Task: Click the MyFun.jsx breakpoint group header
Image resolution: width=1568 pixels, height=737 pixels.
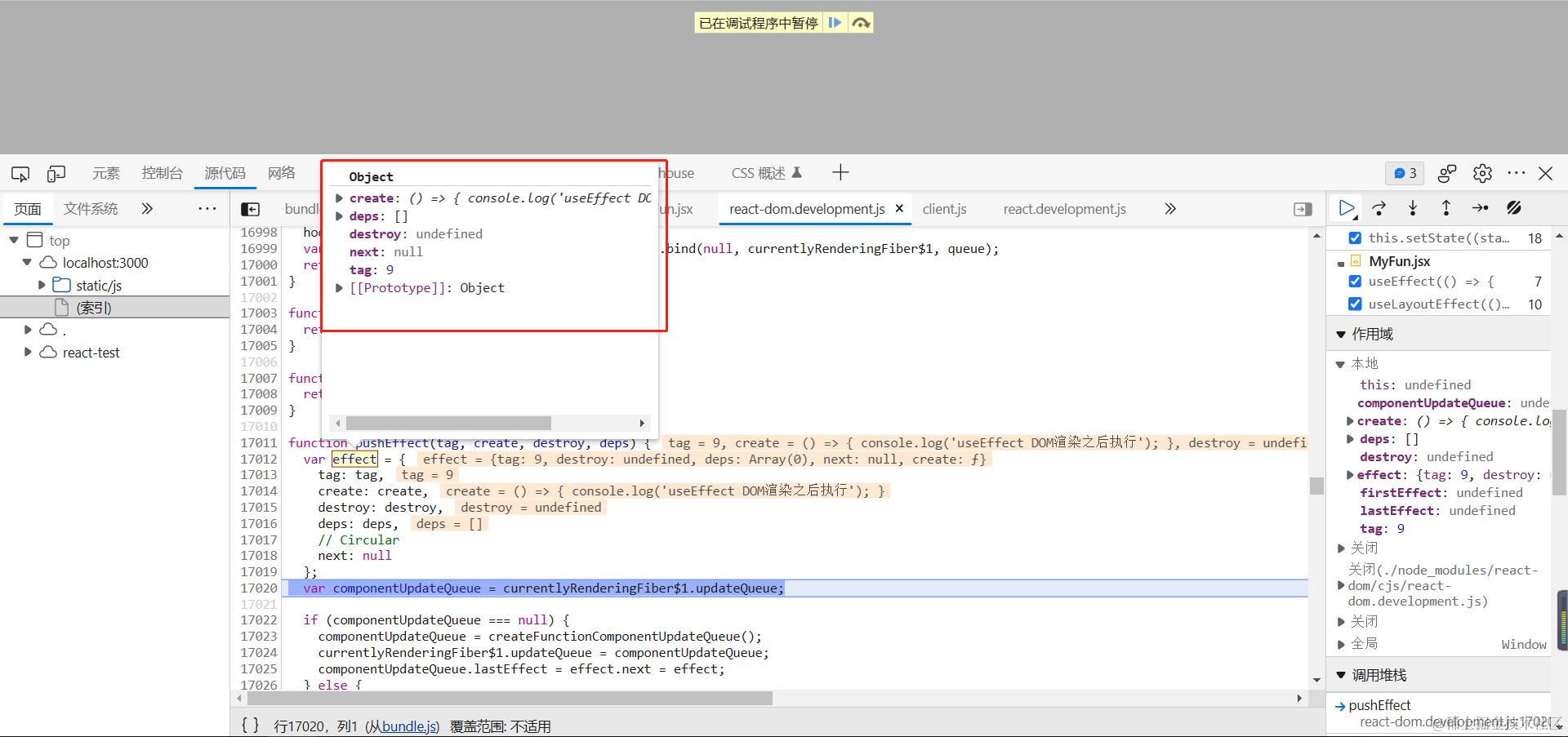Action: (x=1400, y=261)
